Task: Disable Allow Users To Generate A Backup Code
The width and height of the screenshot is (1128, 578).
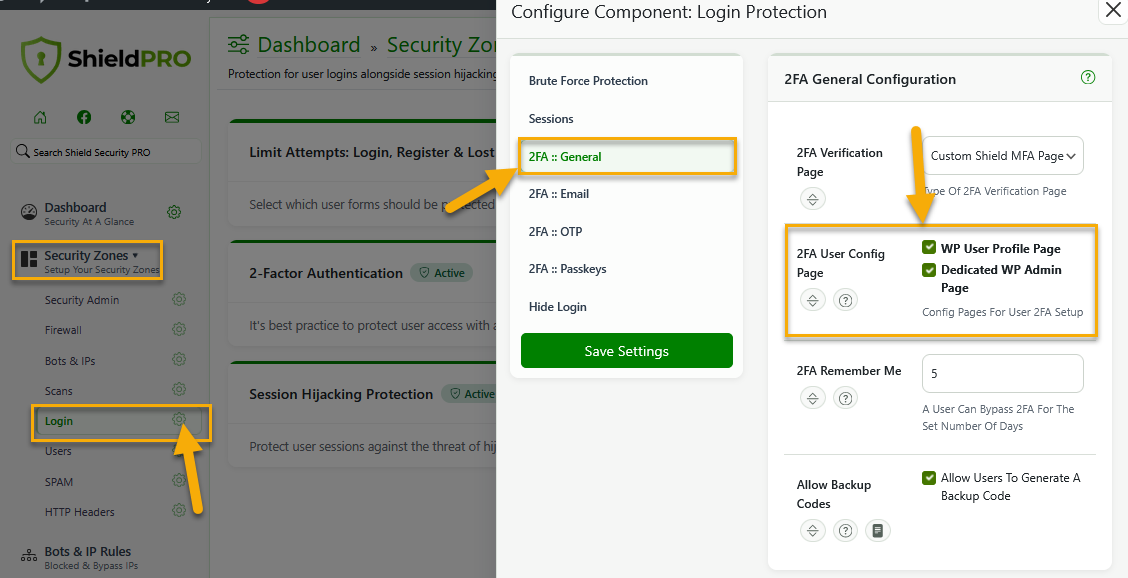Action: (x=929, y=478)
